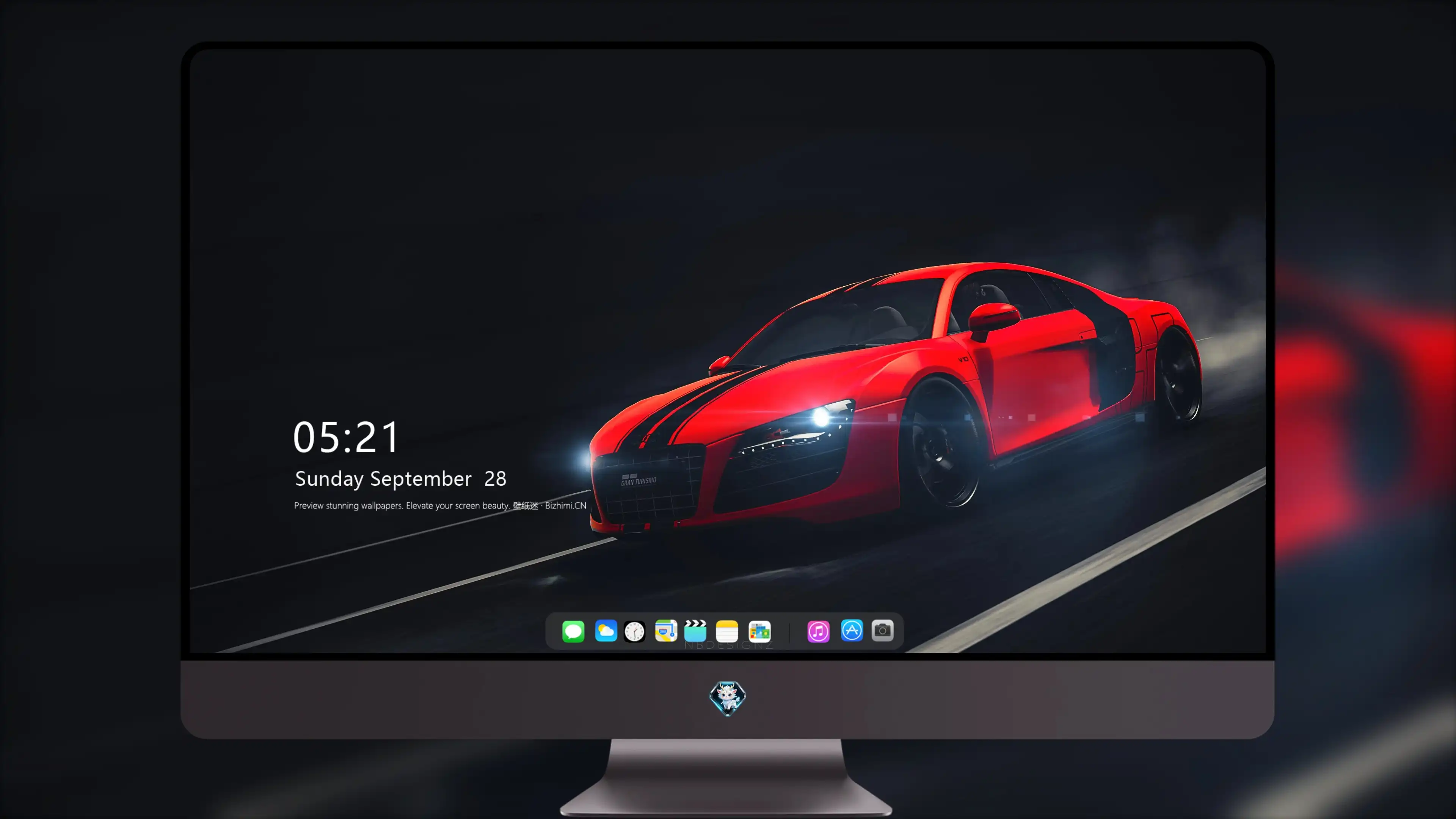Select the date text Sunday September 28
This screenshot has height=819, width=1456.
click(x=401, y=479)
